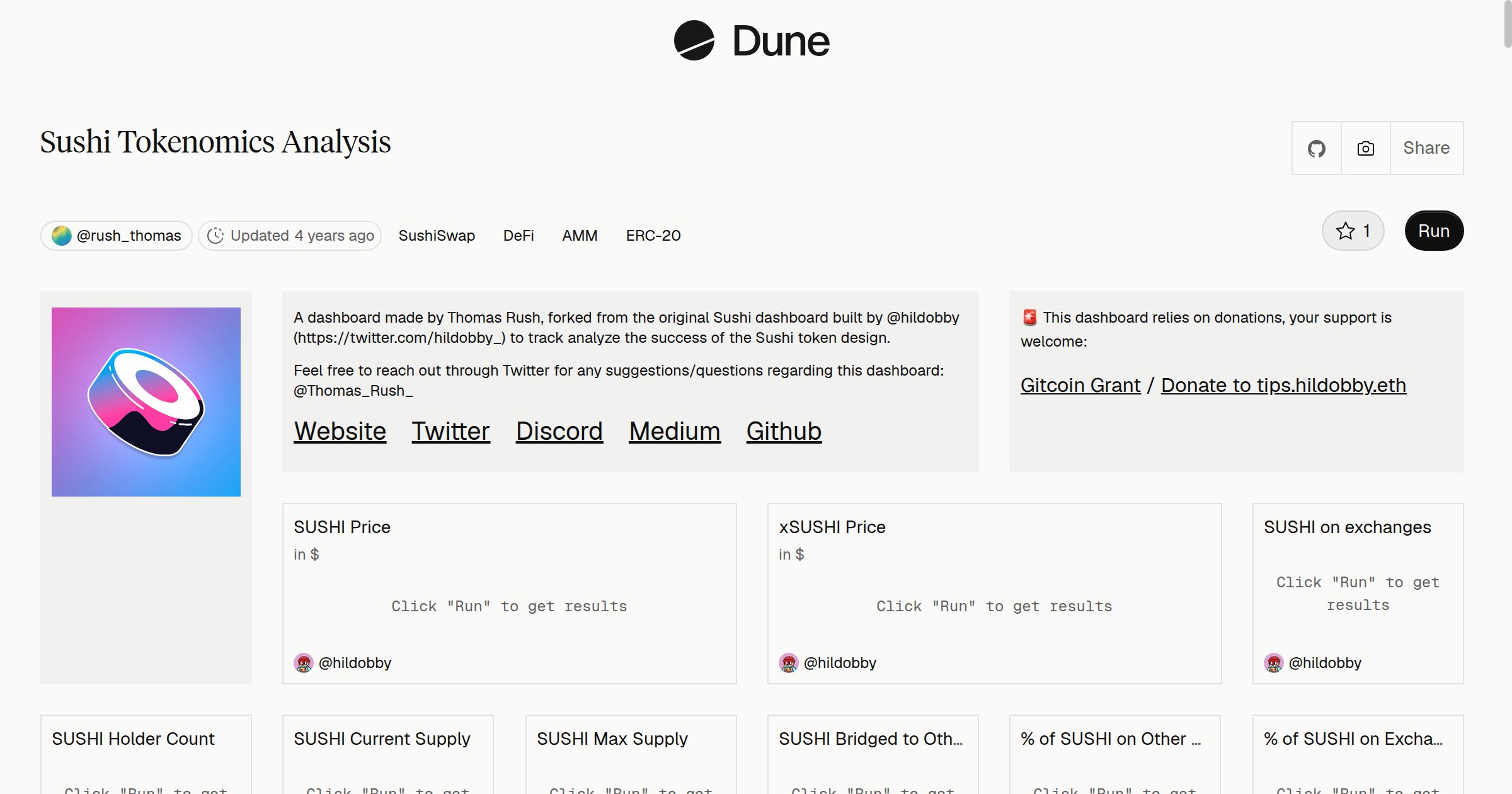Select the AMM tag
This screenshot has width=1512, height=794.
580,236
